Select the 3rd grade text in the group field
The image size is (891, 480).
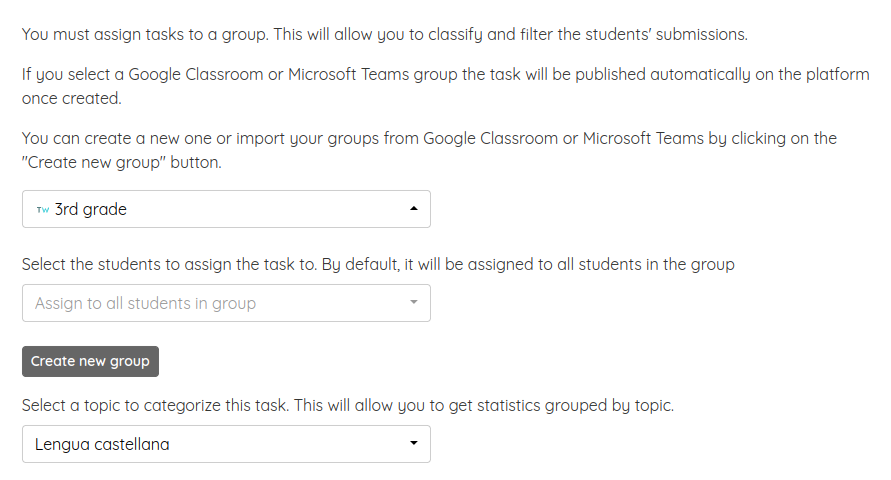(90, 210)
